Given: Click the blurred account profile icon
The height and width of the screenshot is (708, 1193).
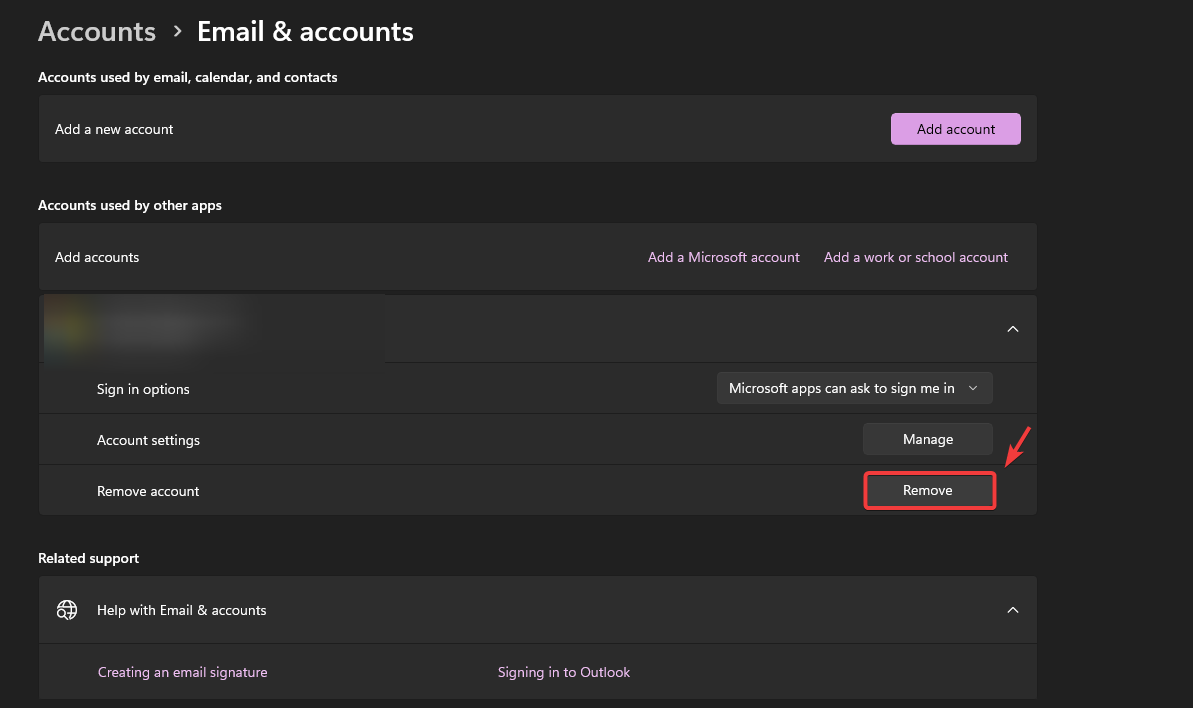Looking at the screenshot, I should coord(67,328).
